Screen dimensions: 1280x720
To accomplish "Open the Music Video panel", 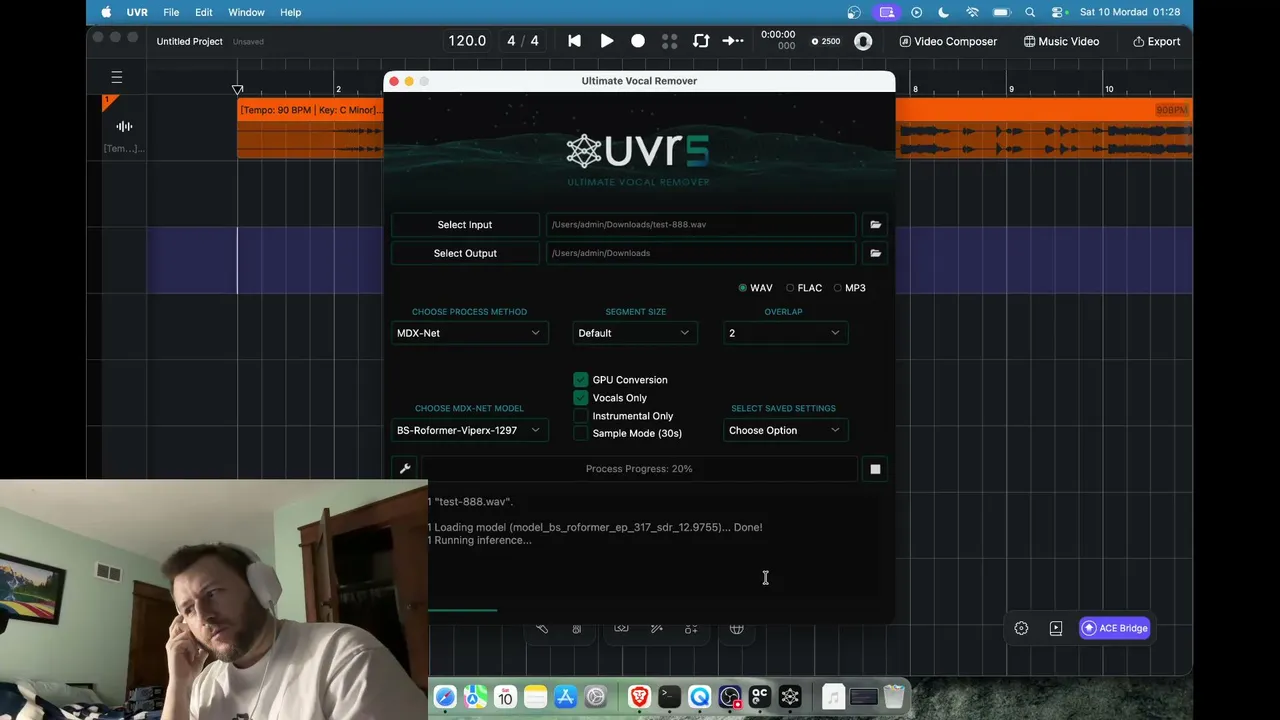I will 1061,41.
